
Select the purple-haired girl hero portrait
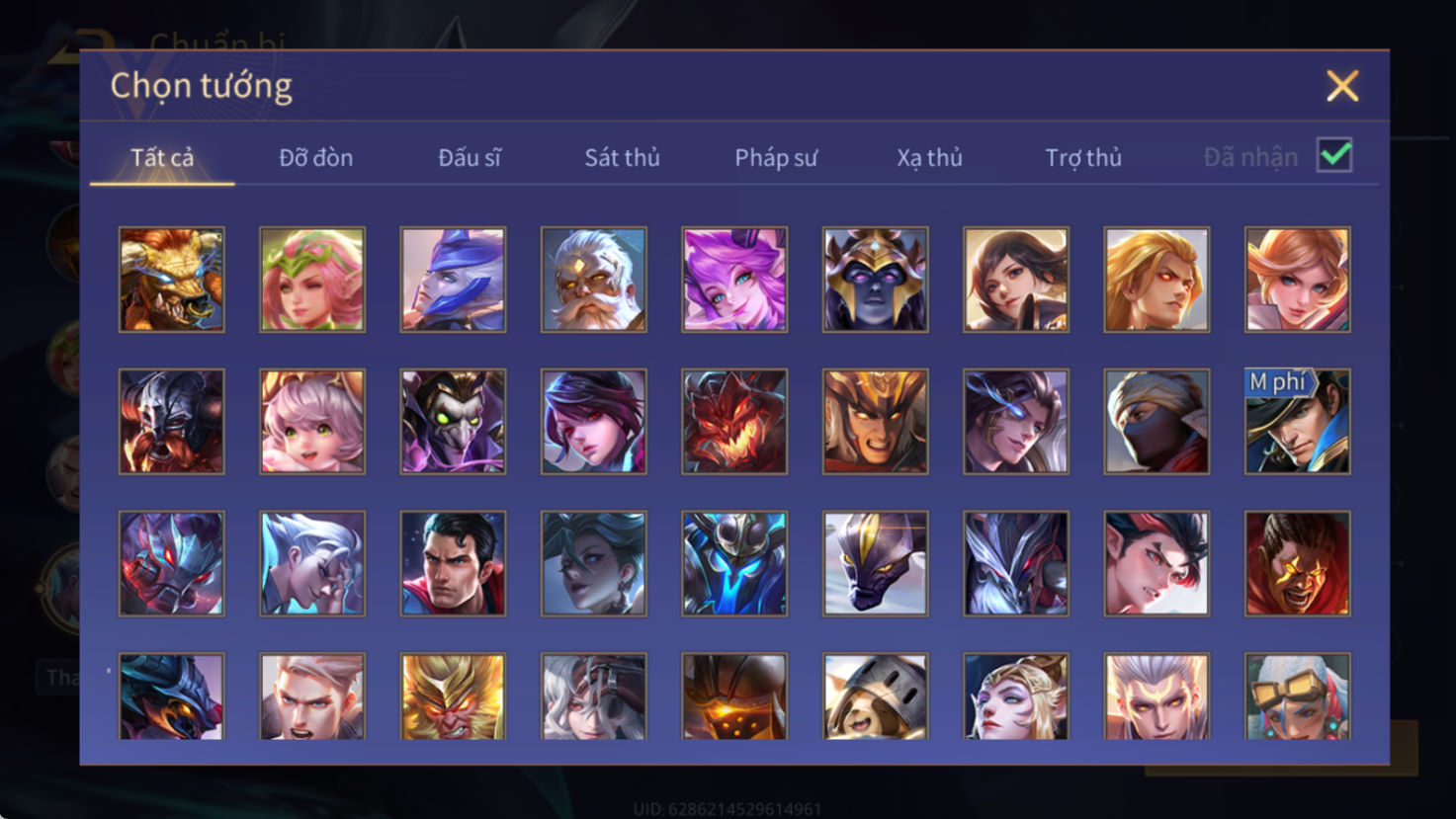[734, 280]
